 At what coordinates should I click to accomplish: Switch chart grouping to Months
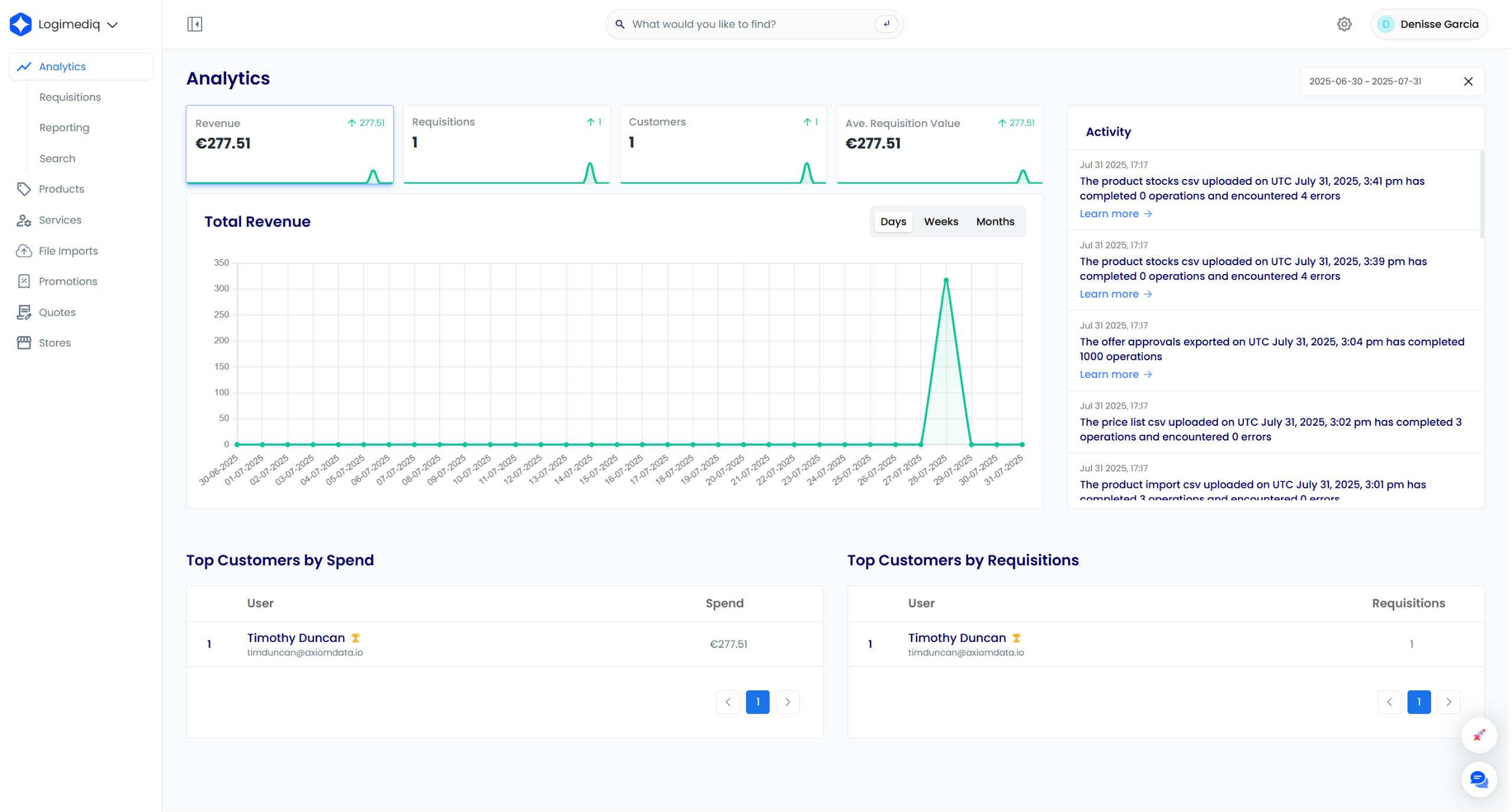point(995,221)
